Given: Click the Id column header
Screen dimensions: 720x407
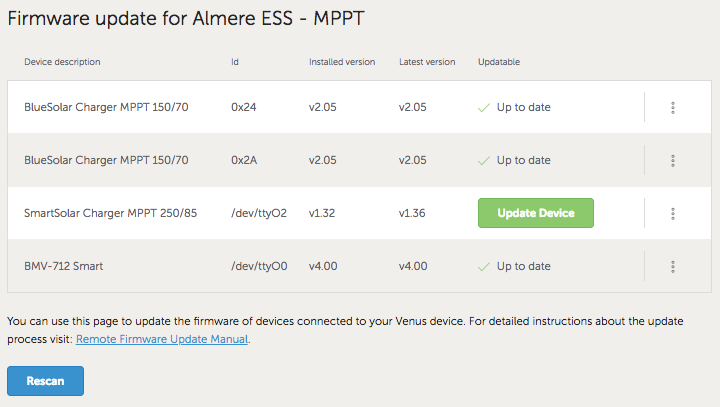Looking at the screenshot, I should tap(235, 62).
